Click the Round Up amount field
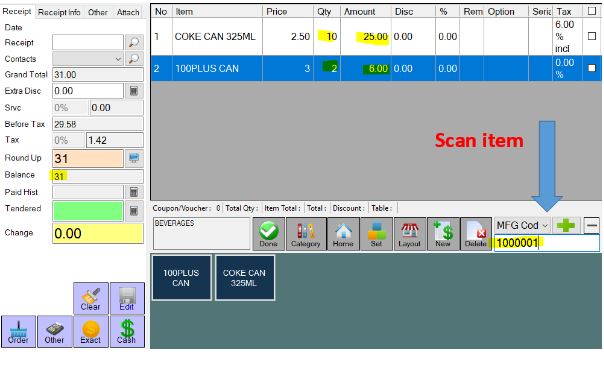The height and width of the screenshot is (380, 604). (88, 158)
